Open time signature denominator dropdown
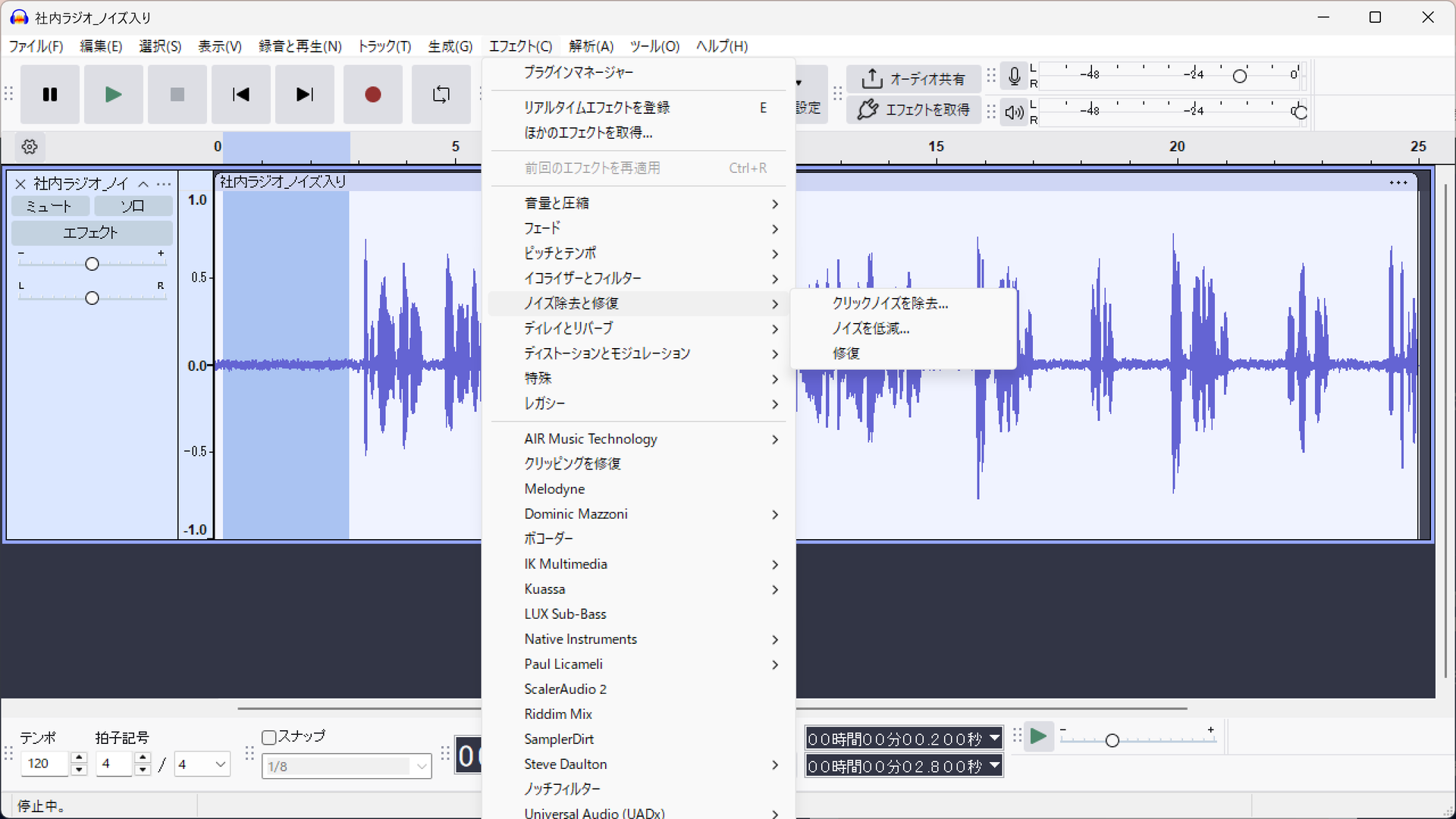 tap(202, 764)
